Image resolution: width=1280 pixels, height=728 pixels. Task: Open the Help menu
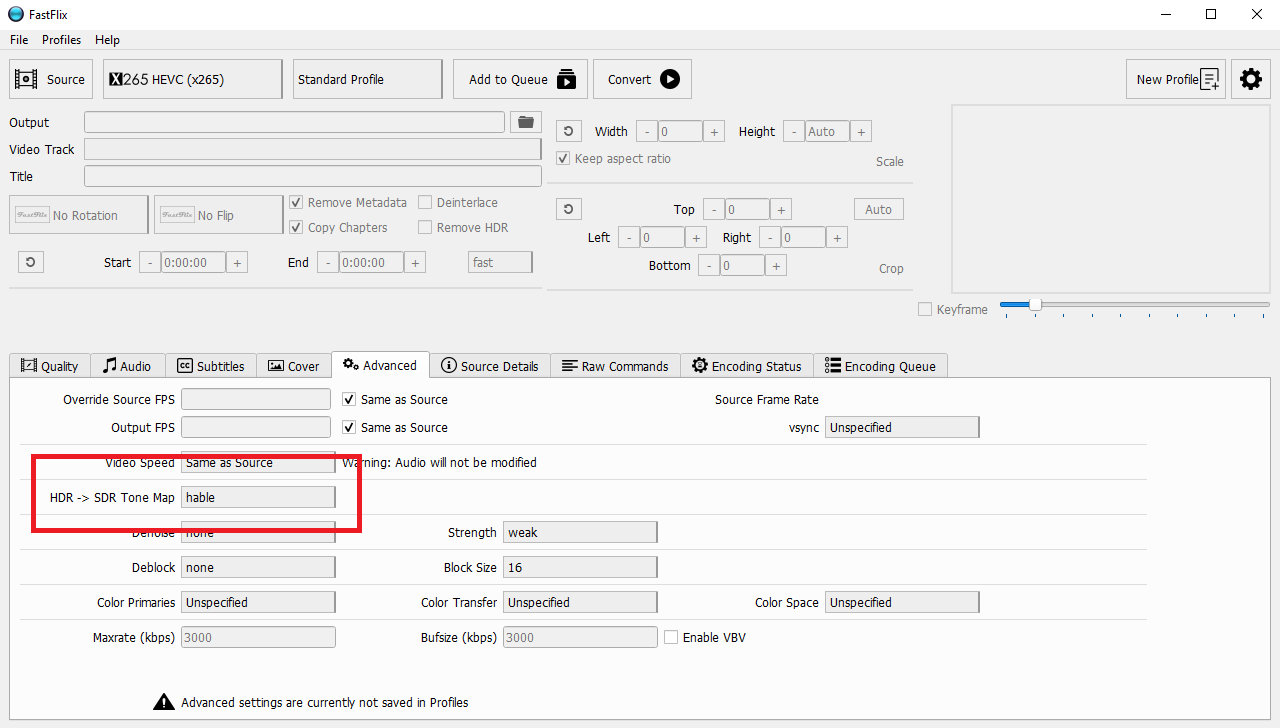[107, 40]
